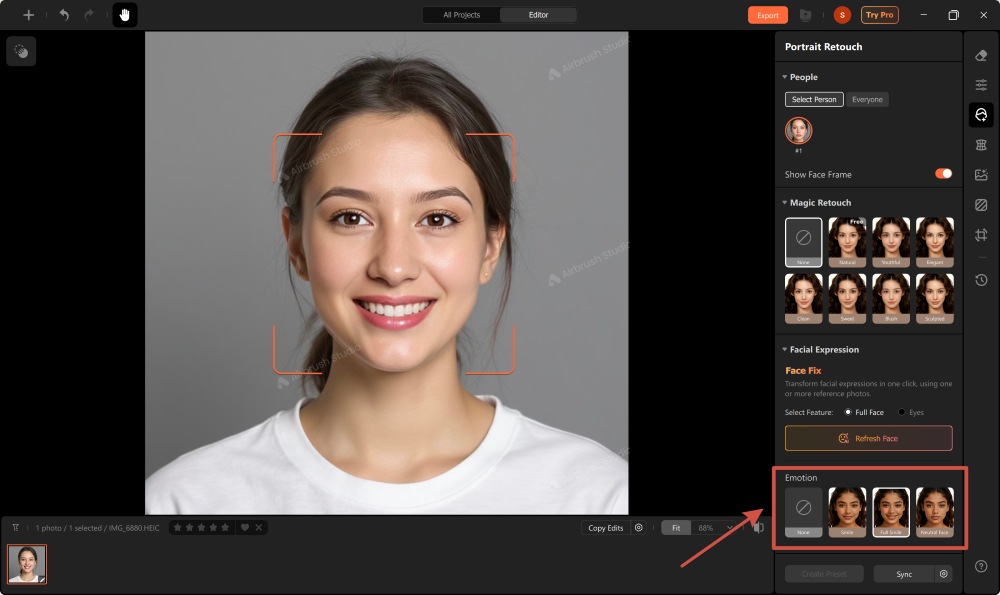1000x595 pixels.
Task: Apply the Full Smile emotion
Action: click(891, 512)
